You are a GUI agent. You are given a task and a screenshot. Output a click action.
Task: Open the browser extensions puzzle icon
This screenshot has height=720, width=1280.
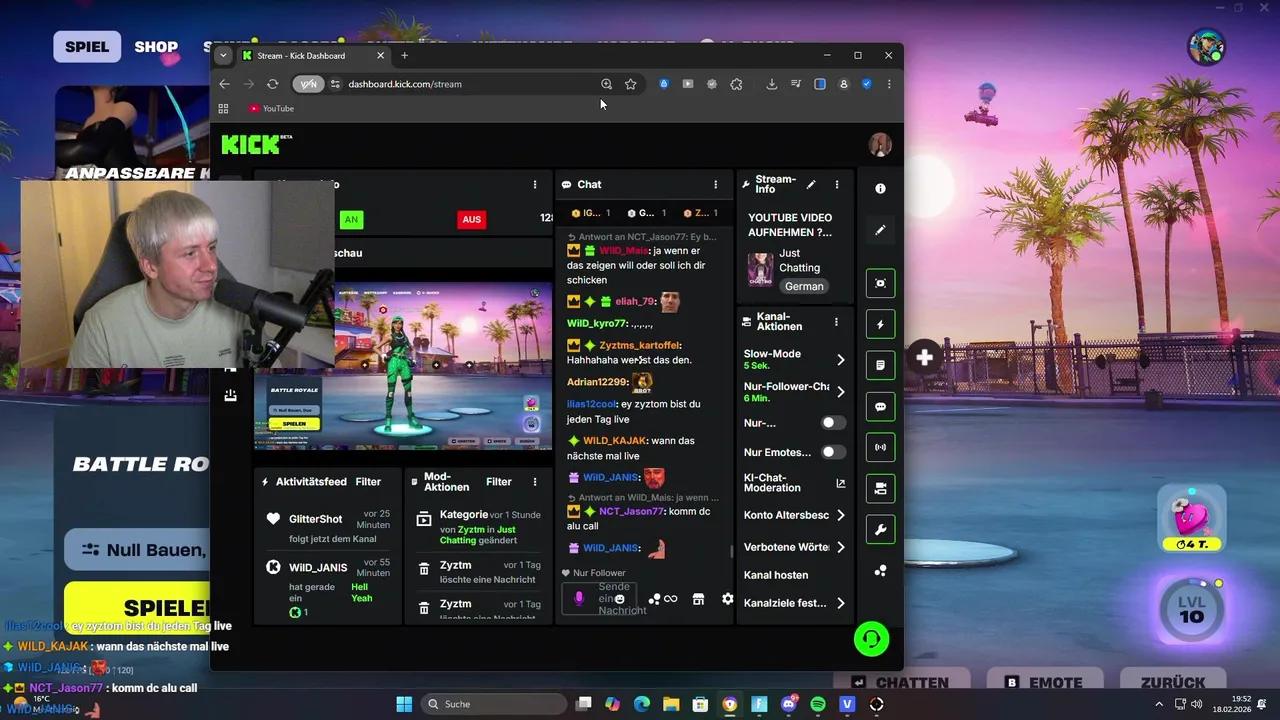pos(736,84)
